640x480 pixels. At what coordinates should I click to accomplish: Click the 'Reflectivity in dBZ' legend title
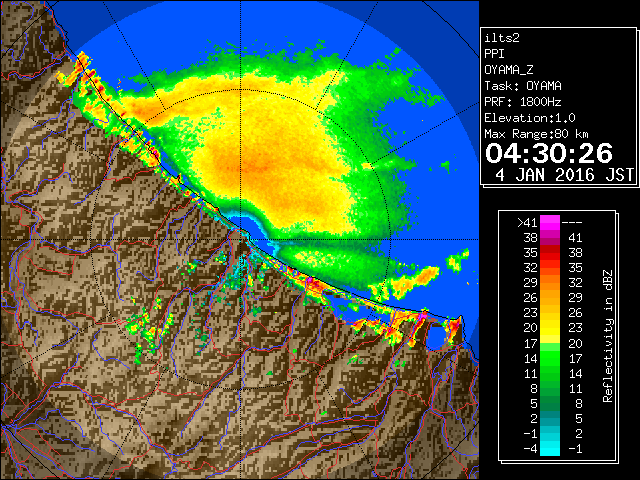608,336
